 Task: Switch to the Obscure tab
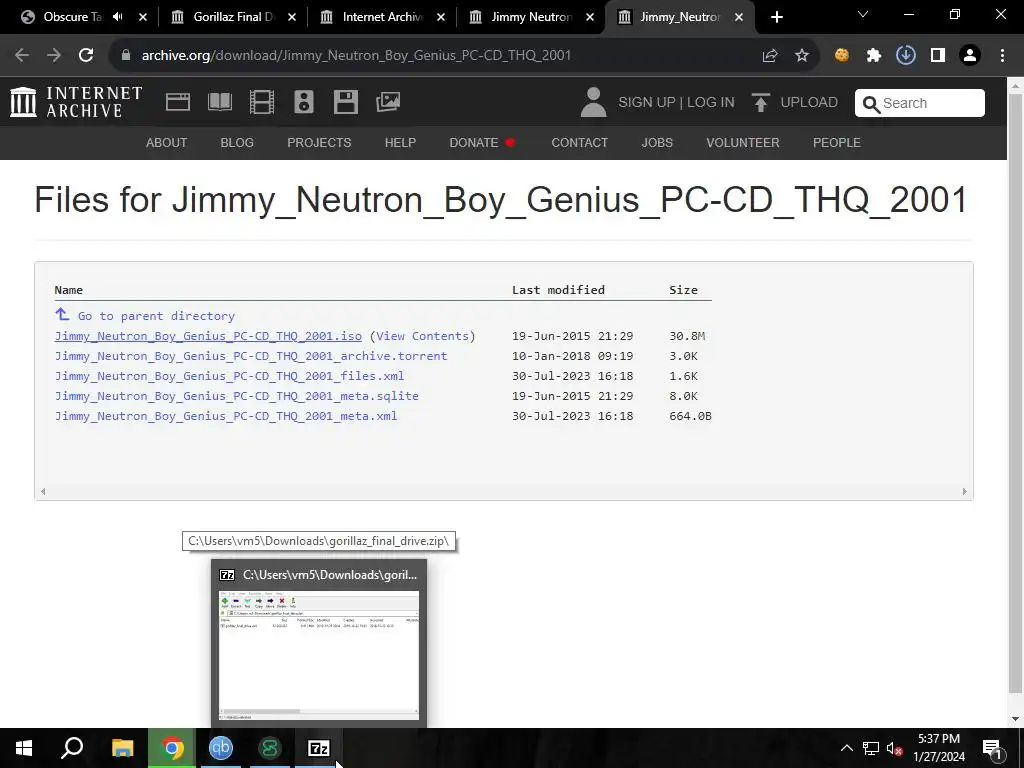point(72,17)
